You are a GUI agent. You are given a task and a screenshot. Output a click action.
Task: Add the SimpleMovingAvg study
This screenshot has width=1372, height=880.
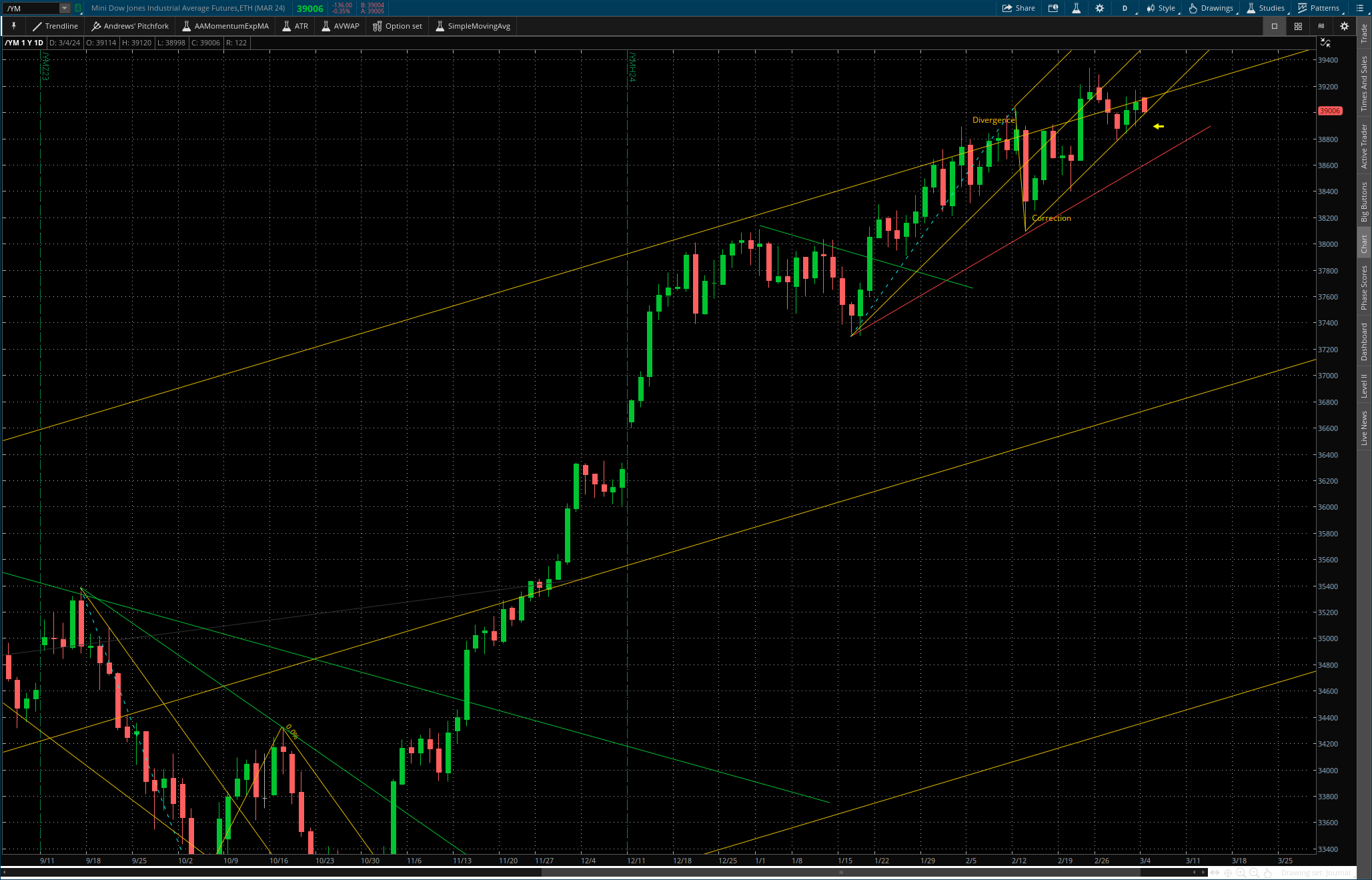click(473, 26)
